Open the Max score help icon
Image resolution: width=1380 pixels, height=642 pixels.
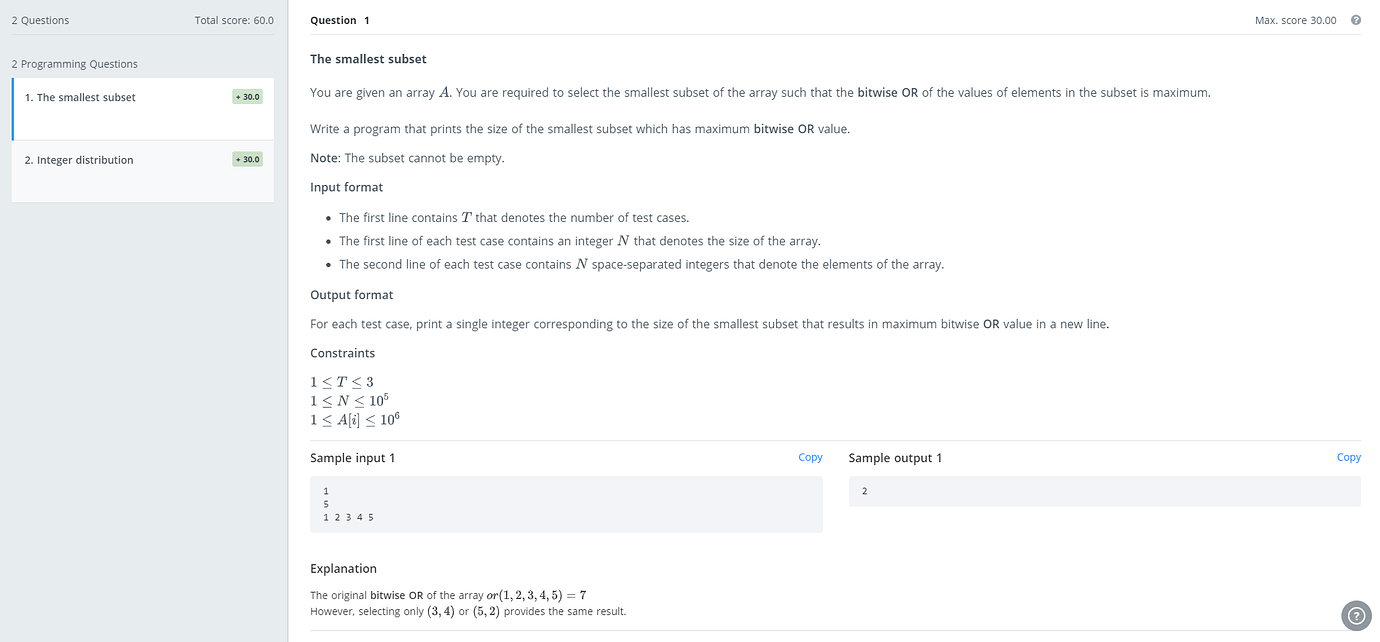(x=1356, y=19)
